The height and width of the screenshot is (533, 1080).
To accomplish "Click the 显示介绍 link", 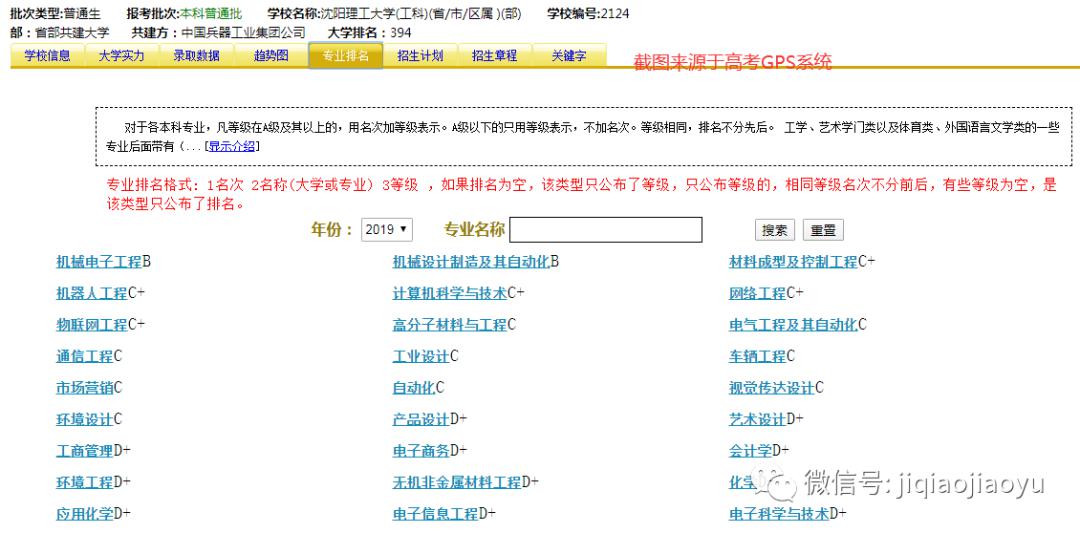I will 232,146.
